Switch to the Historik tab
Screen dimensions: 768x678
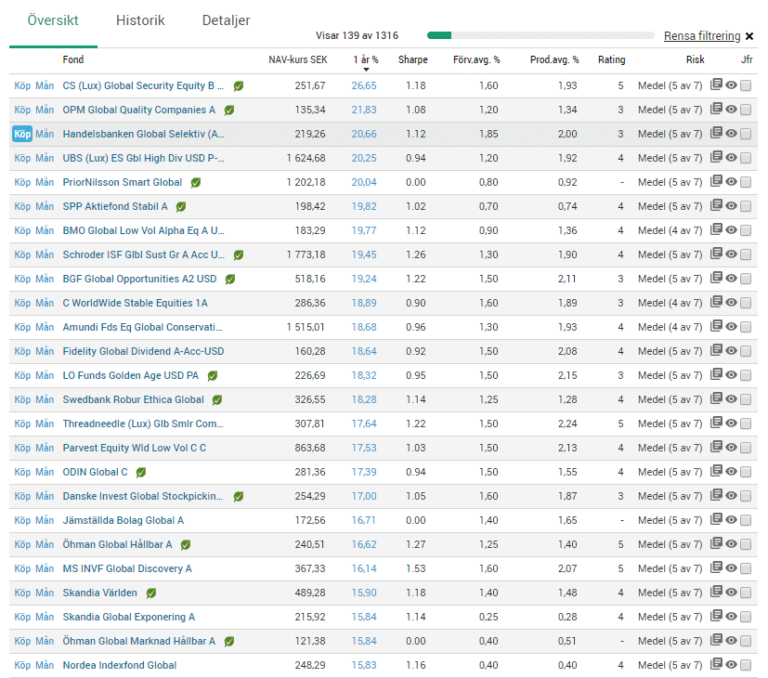point(140,20)
